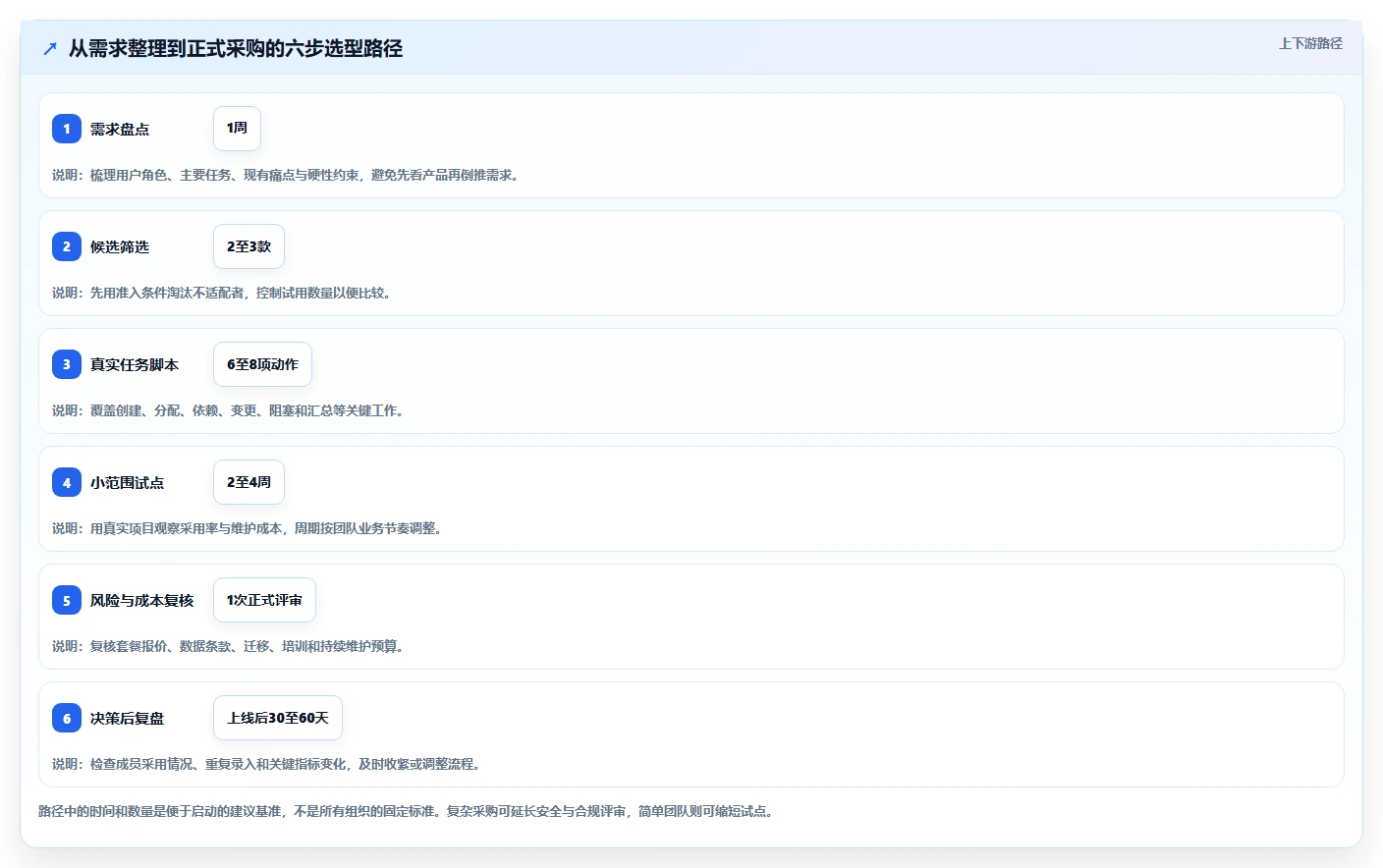1383x868 pixels.
Task: Click the 候选筛选 step title
Action: [120, 246]
